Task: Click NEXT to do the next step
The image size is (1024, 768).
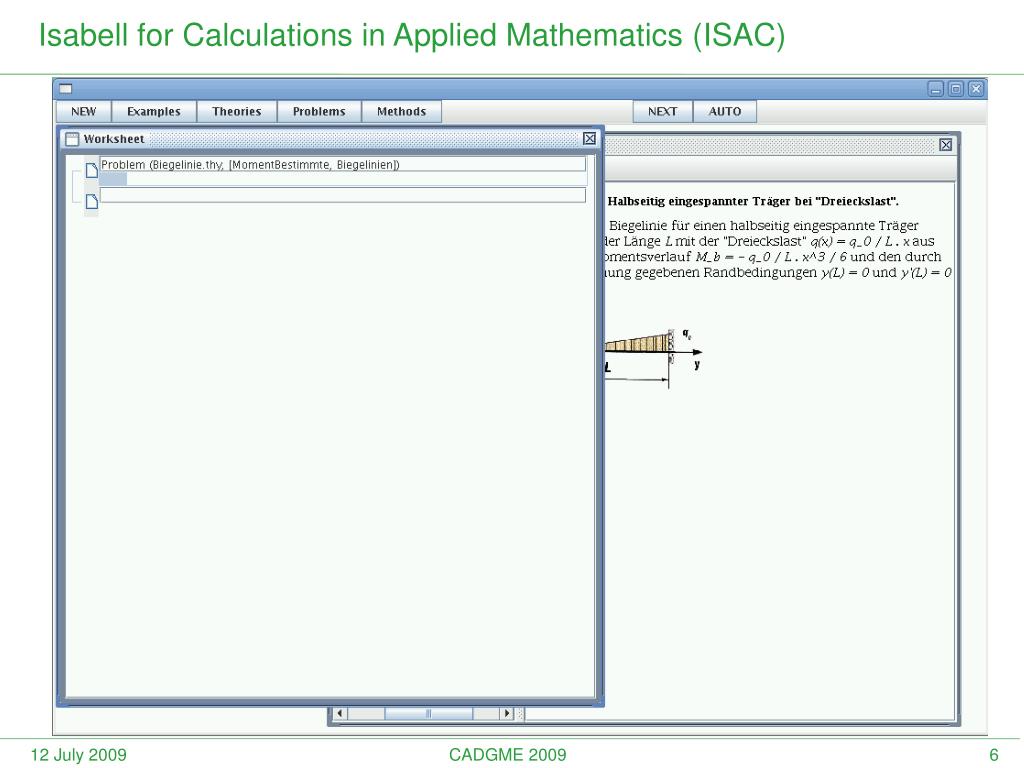Action: tap(662, 112)
